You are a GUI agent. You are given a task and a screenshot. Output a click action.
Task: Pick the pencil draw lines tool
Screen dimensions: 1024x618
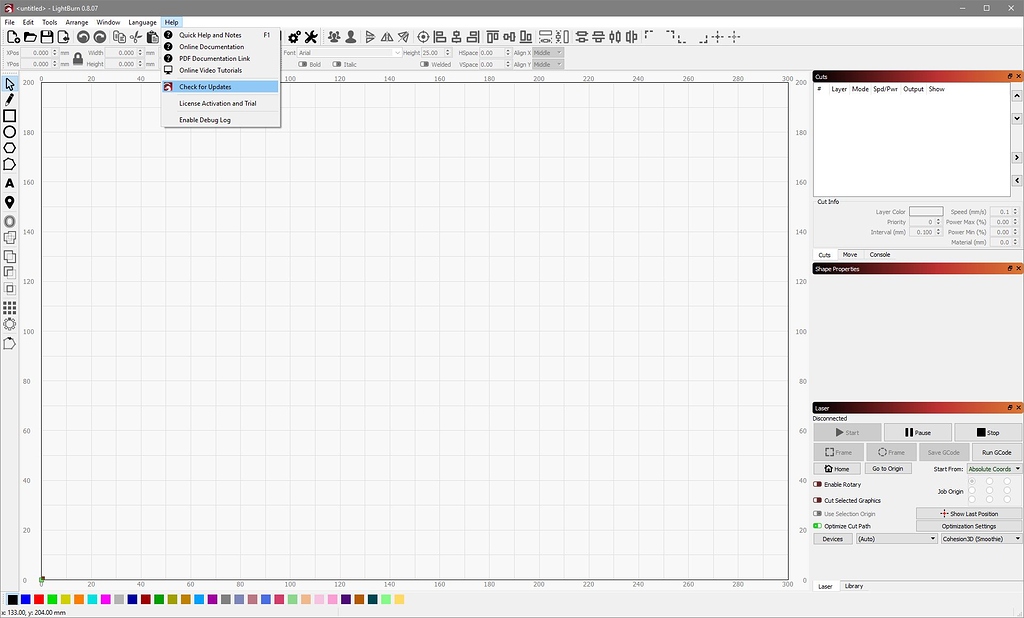[x=9, y=100]
